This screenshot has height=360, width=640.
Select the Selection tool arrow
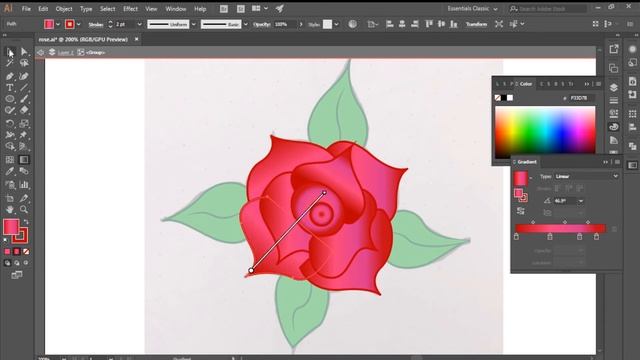[x=10, y=52]
